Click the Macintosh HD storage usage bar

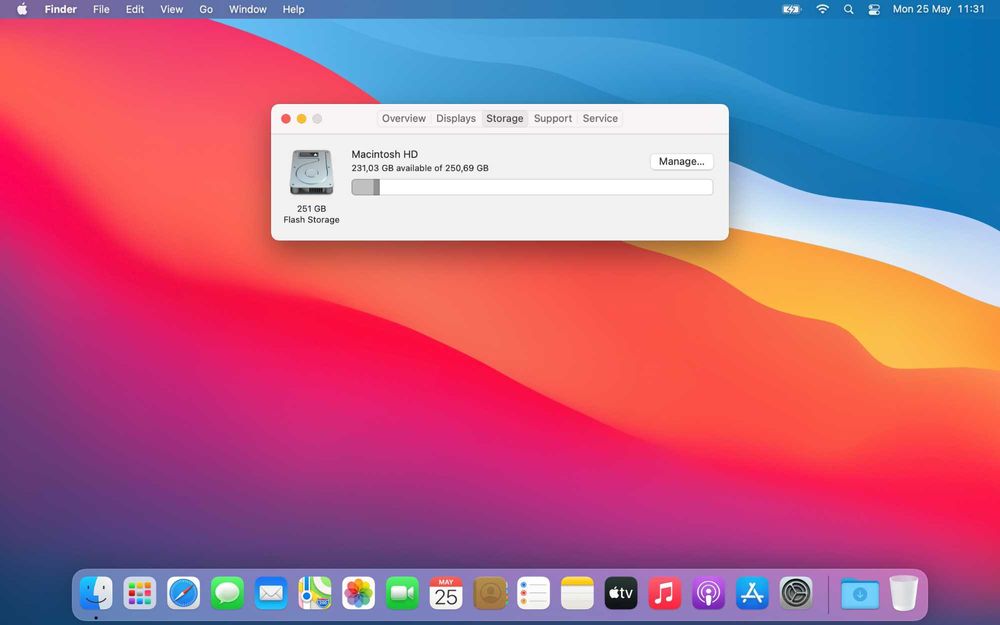coord(532,187)
